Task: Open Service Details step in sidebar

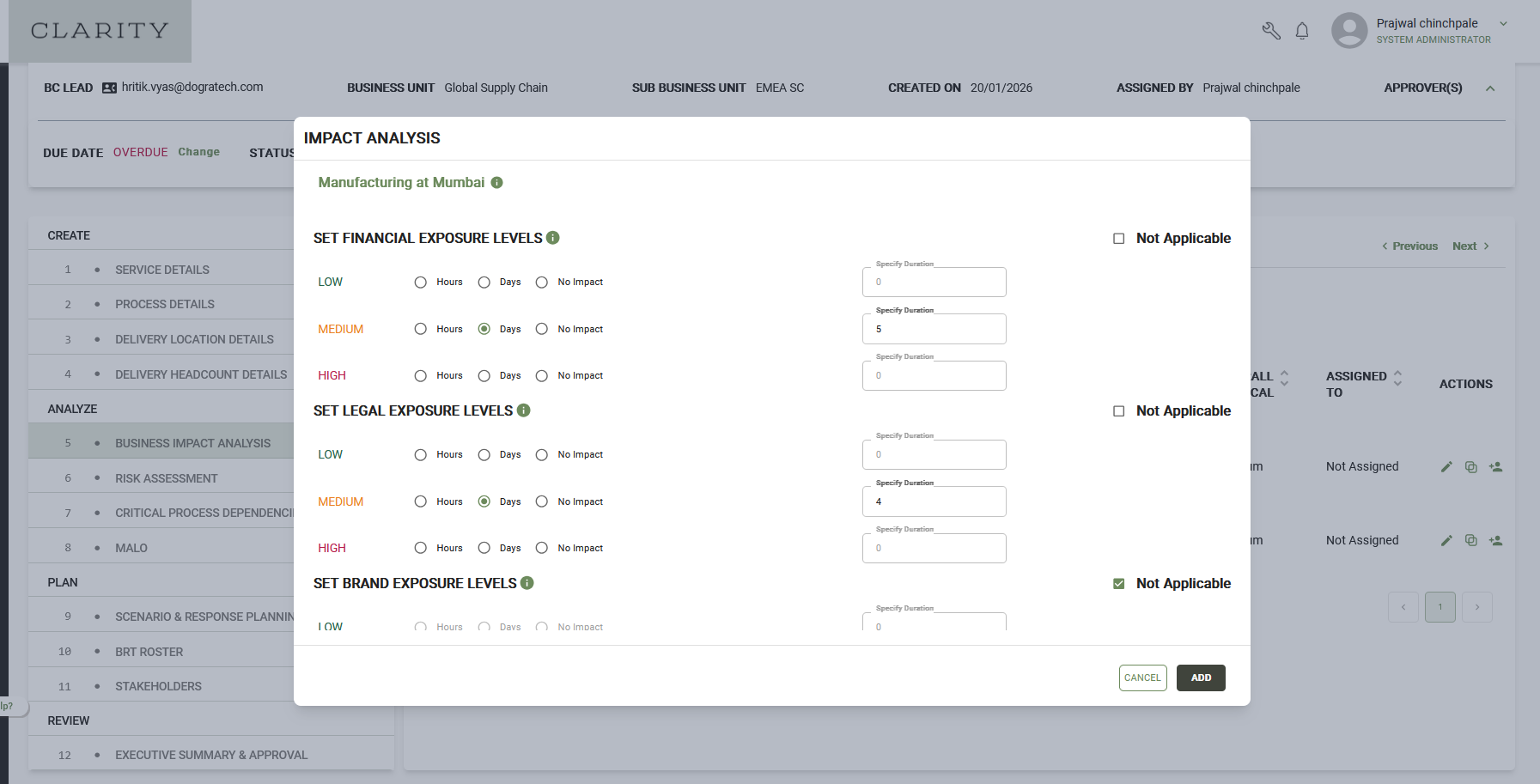Action: [x=161, y=270]
